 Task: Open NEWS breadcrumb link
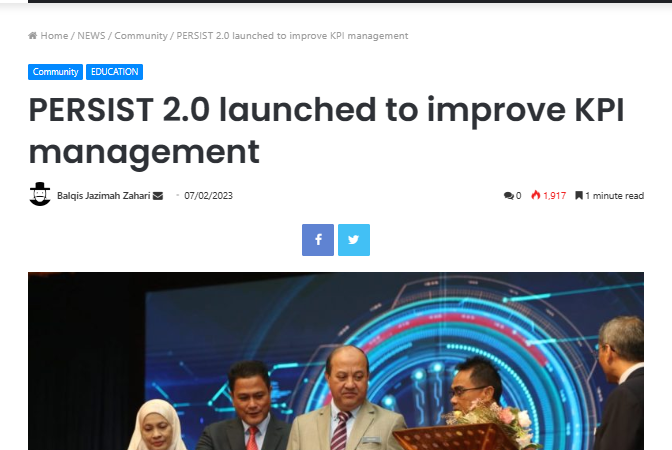point(91,36)
